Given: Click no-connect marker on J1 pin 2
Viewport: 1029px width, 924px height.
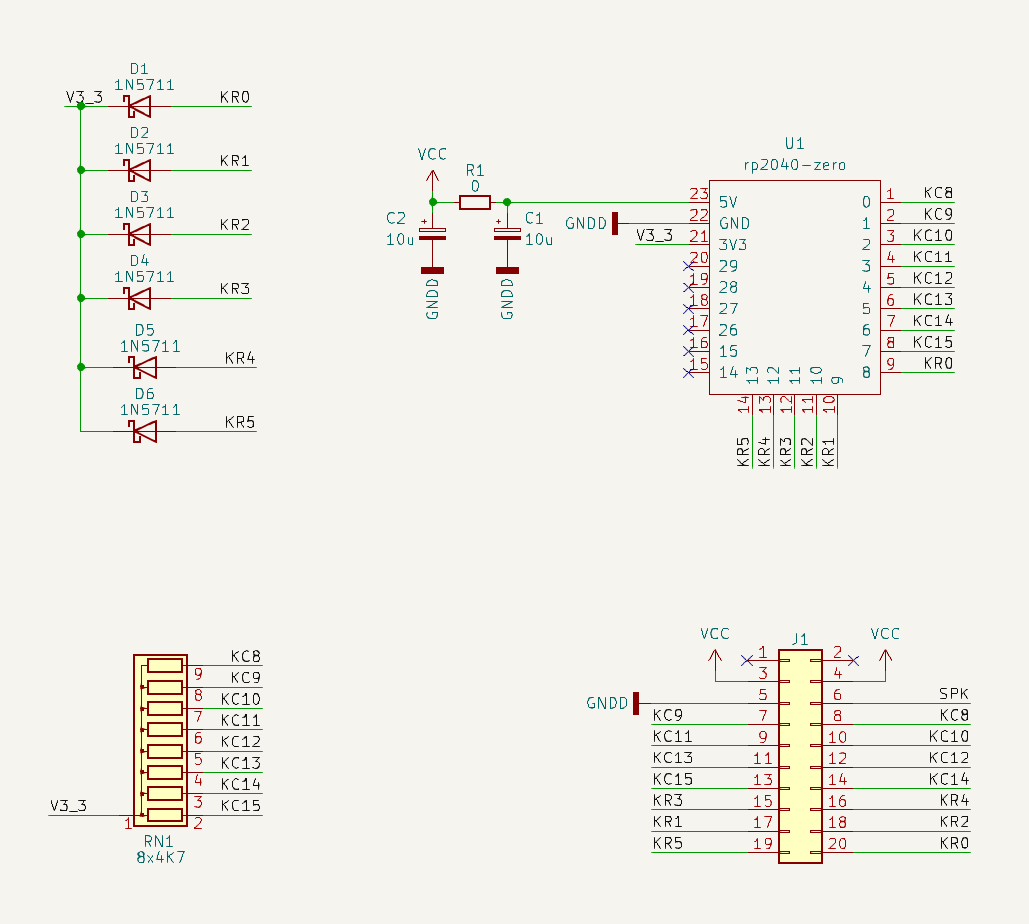Looking at the screenshot, I should click(853, 660).
